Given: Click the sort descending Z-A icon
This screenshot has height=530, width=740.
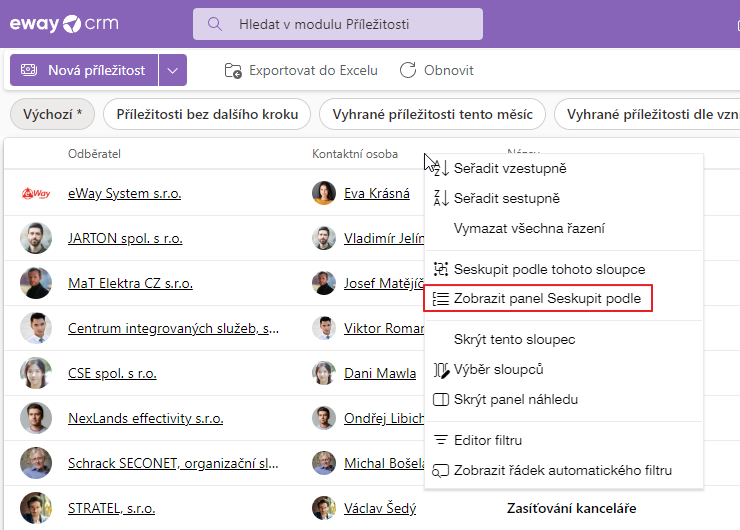Looking at the screenshot, I should [441, 198].
